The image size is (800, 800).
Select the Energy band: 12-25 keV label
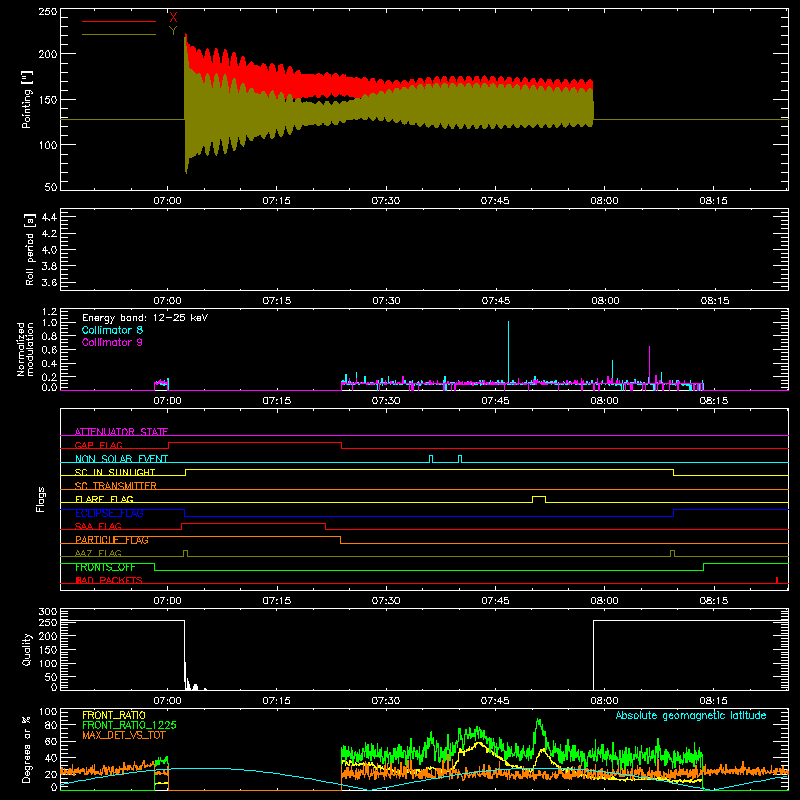145,318
